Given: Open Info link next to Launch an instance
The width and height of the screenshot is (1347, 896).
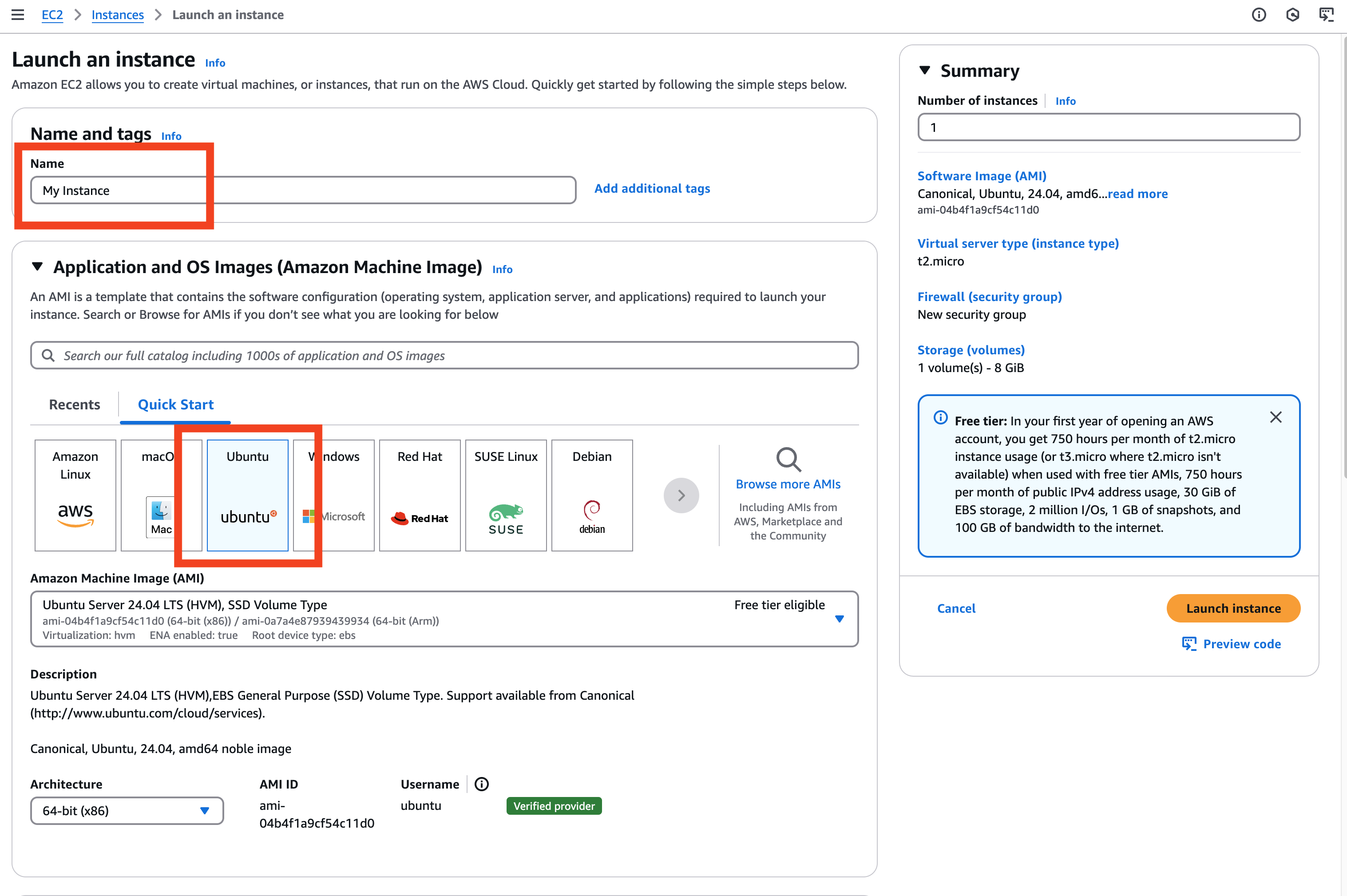Looking at the screenshot, I should tap(215, 63).
